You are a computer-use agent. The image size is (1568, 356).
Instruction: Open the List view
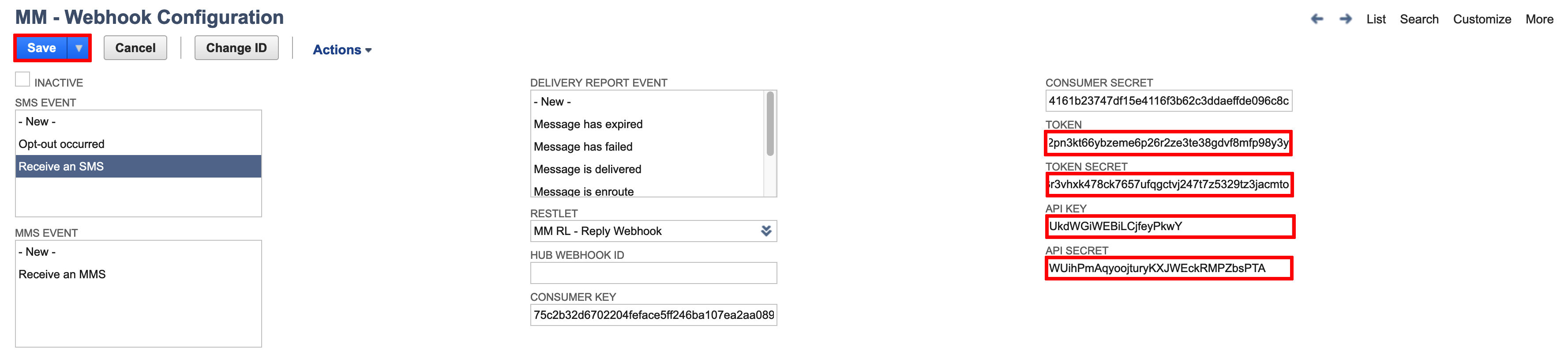pyautogui.click(x=1376, y=19)
